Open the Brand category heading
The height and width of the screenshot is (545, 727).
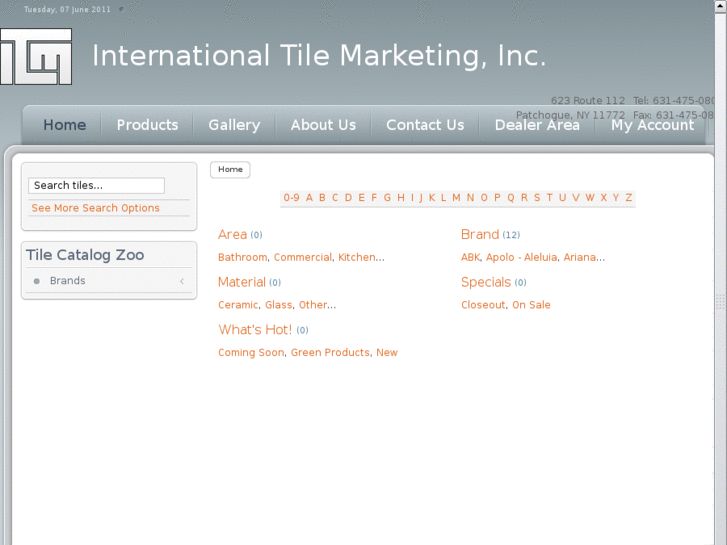pos(480,234)
